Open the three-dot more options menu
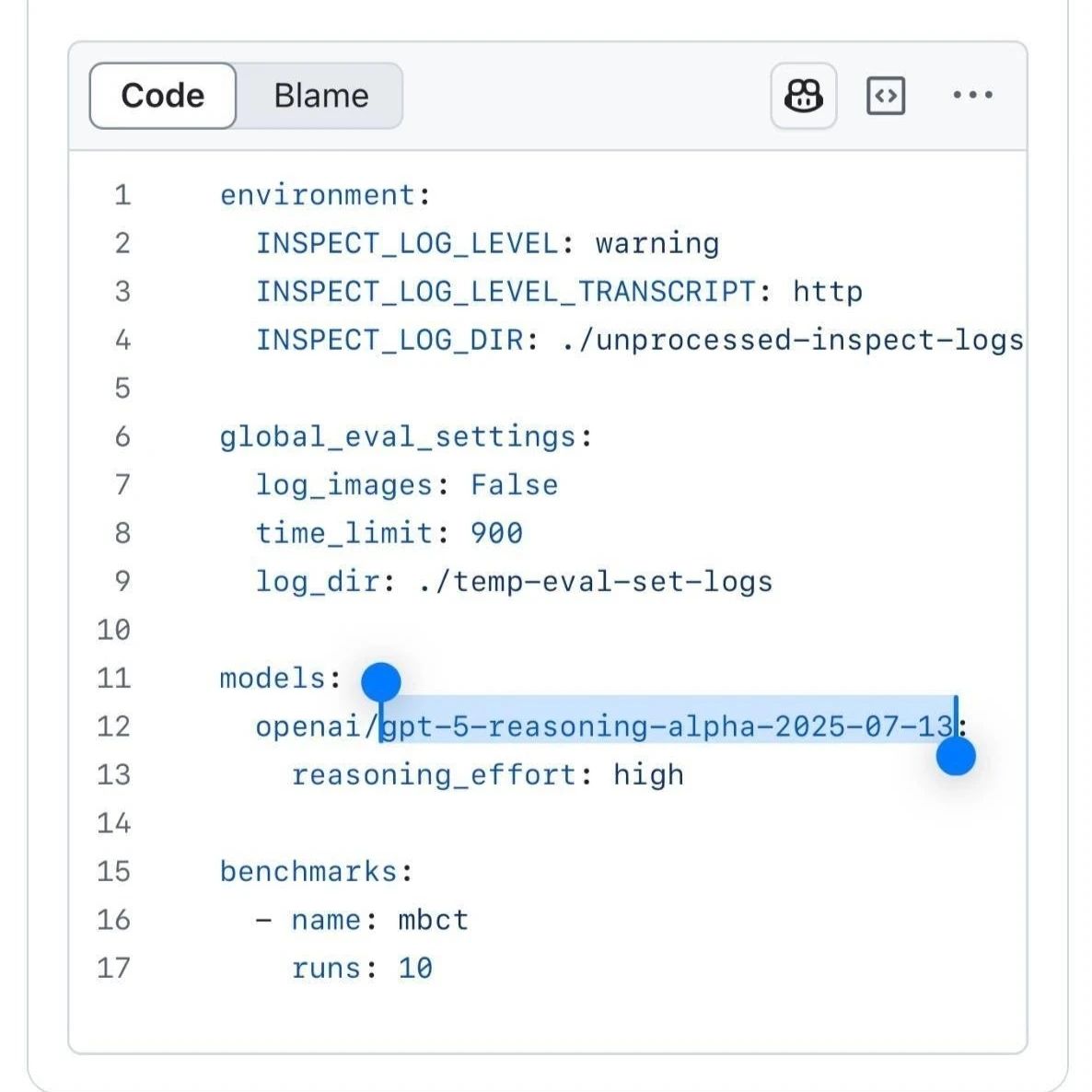The height and width of the screenshot is (1092, 1092). (973, 95)
